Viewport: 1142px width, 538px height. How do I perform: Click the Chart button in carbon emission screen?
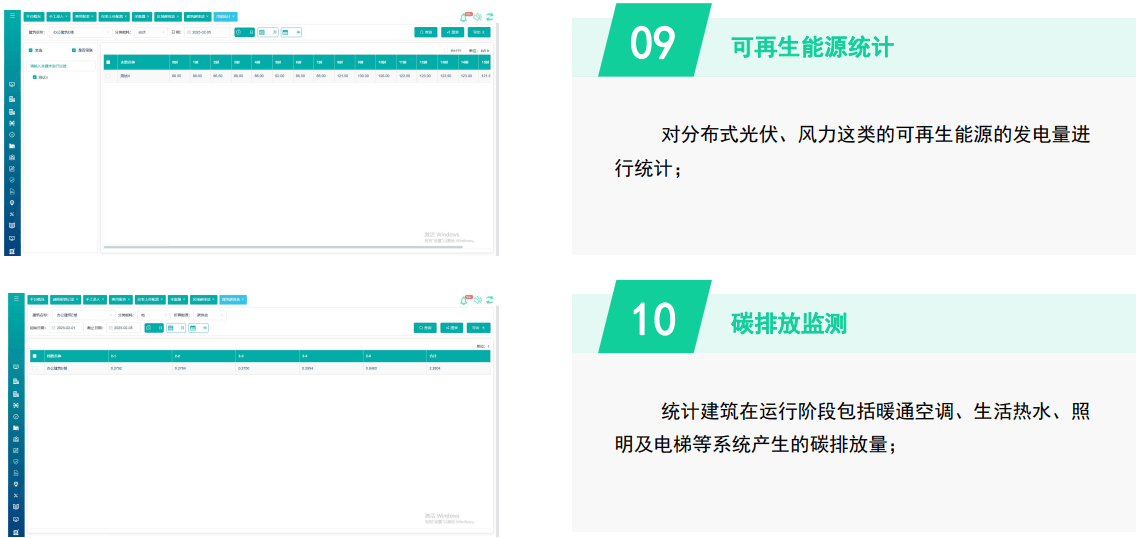point(452,328)
